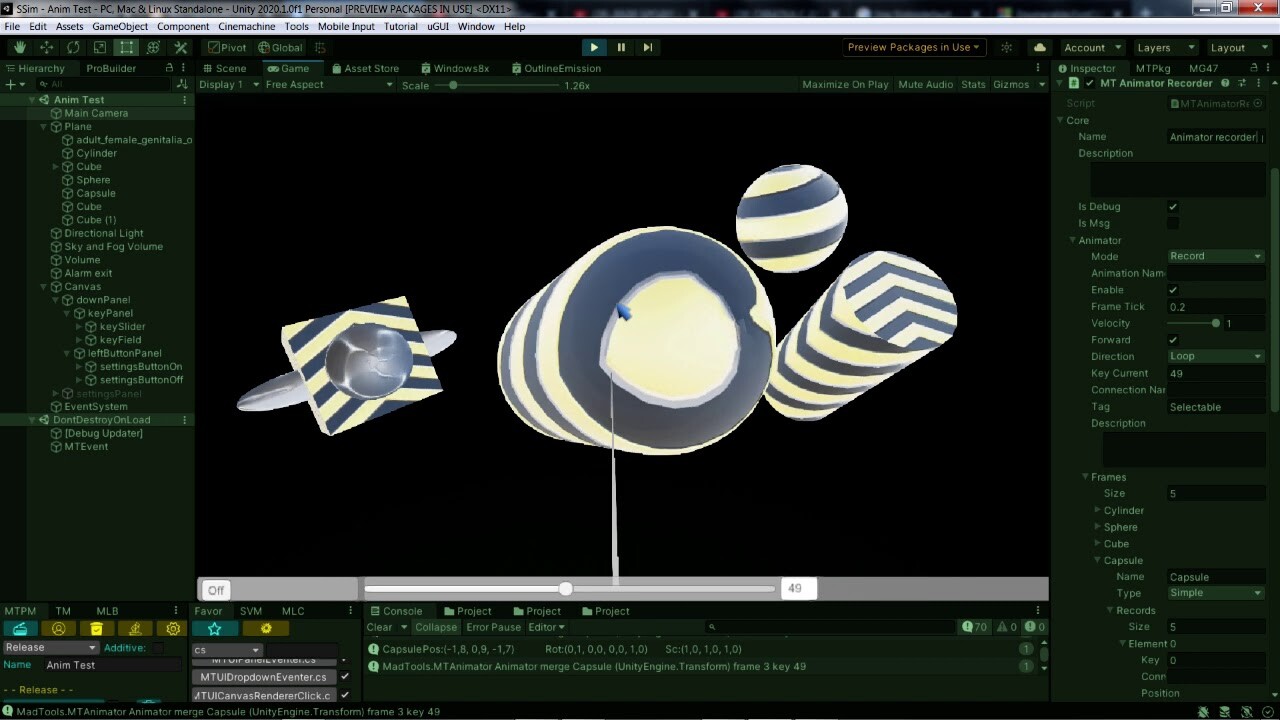The height and width of the screenshot is (720, 1280).
Task: Enable the Is Msg checkbox
Action: coord(1172,223)
